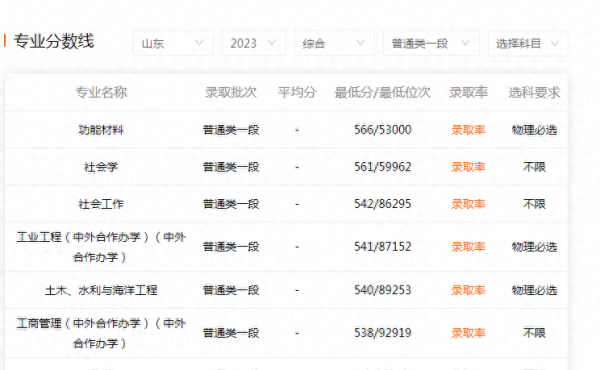Image resolution: width=600 pixels, height=370 pixels.
Task: Click 录取率 link in 功能材料 row
Action: click(x=468, y=130)
